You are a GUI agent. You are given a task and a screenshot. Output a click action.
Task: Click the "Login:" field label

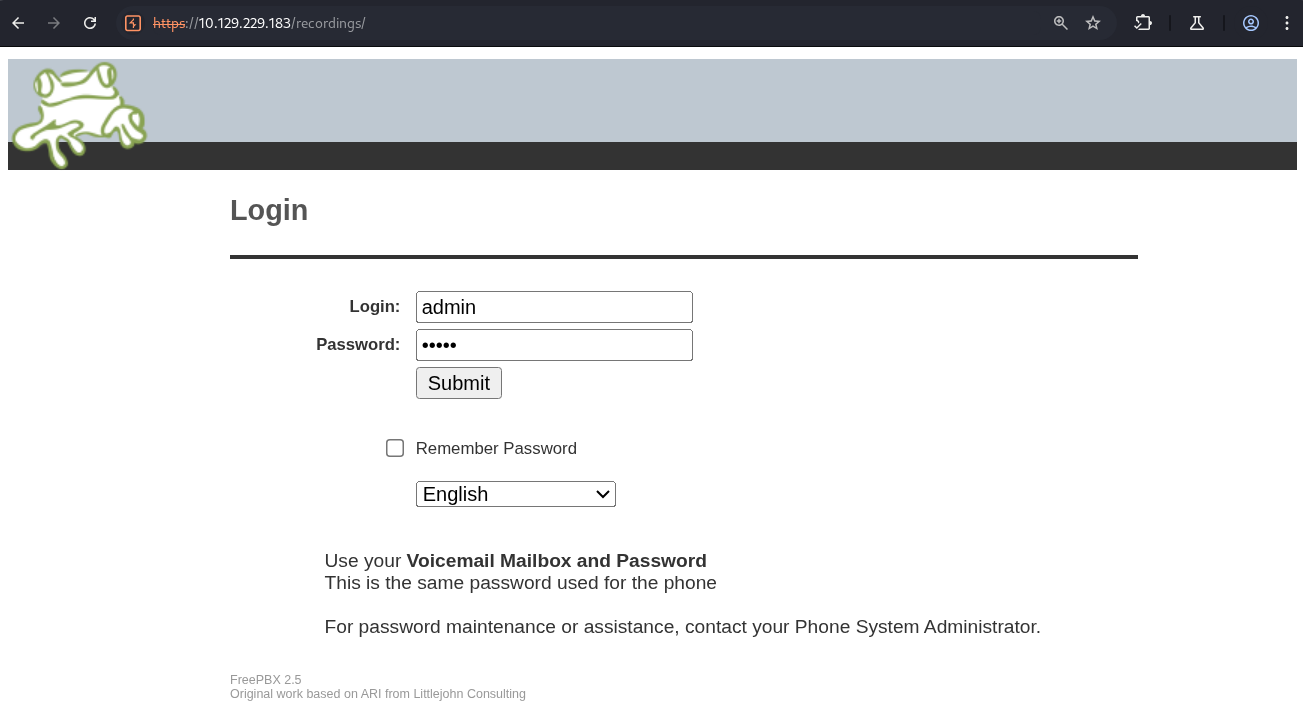click(374, 306)
